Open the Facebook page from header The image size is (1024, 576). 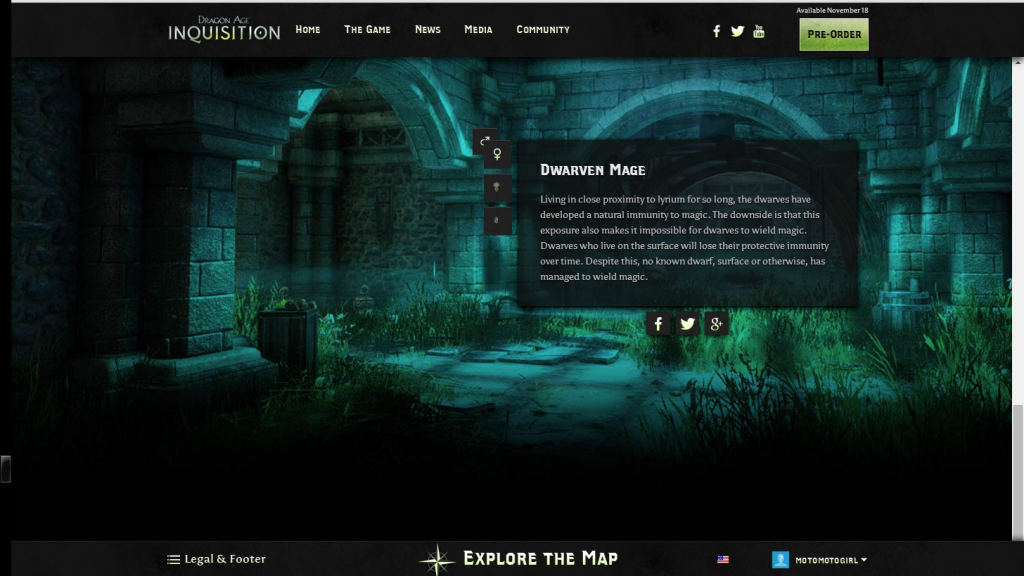coord(716,31)
